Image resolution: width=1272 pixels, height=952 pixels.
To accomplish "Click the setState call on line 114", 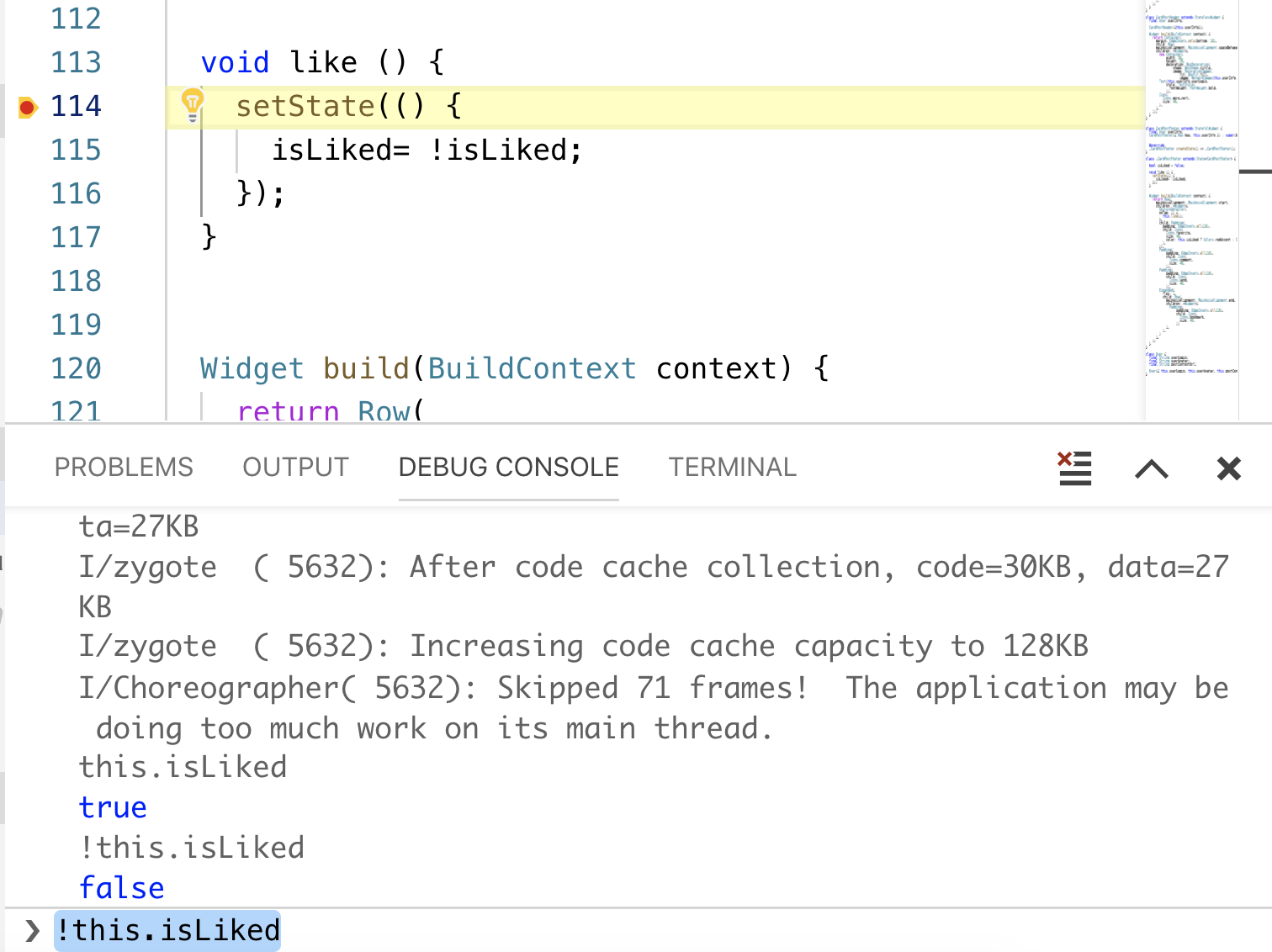I will click(x=305, y=106).
